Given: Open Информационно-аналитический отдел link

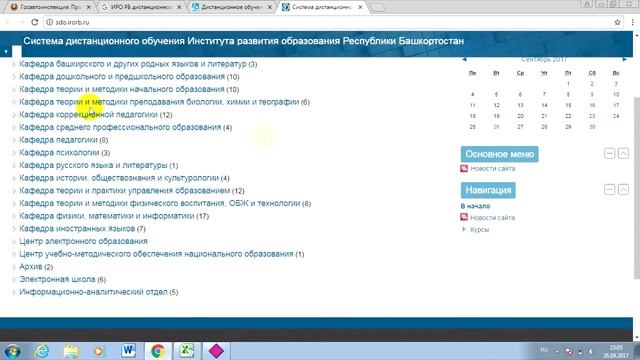Looking at the screenshot, I should pos(93,292).
